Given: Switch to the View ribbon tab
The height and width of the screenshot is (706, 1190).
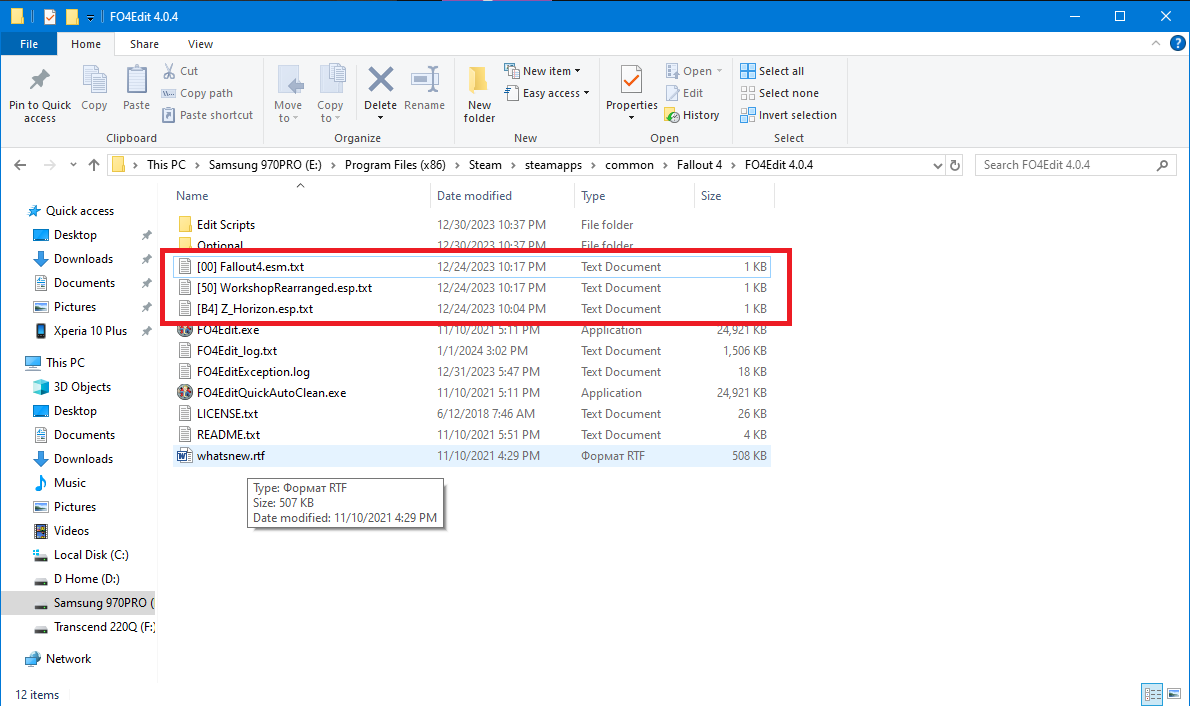Looking at the screenshot, I should pos(200,44).
